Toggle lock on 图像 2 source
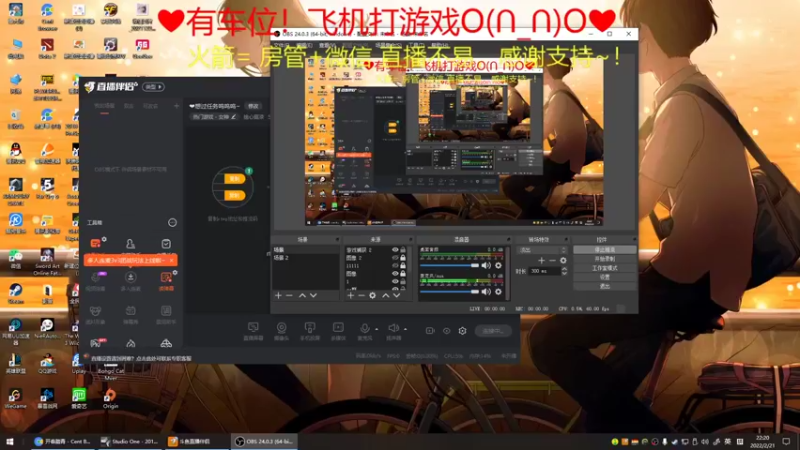The height and width of the screenshot is (450, 800). (x=403, y=258)
